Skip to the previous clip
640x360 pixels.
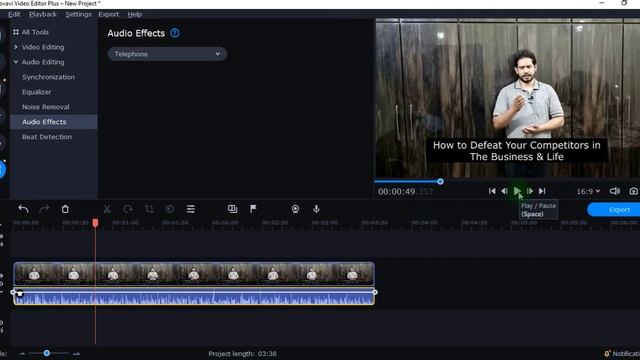coord(492,191)
